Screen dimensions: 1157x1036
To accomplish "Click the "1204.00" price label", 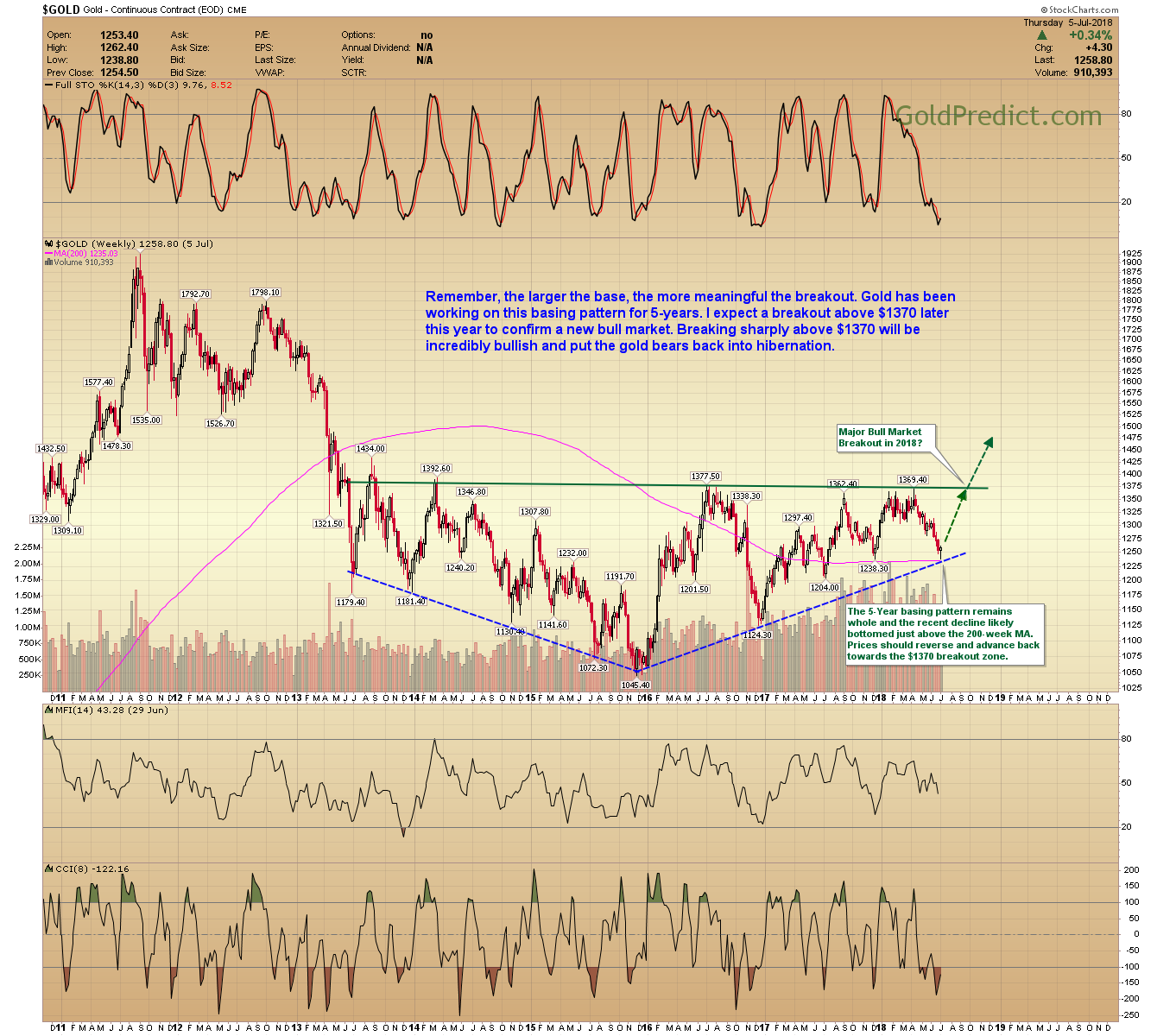I will click(825, 588).
